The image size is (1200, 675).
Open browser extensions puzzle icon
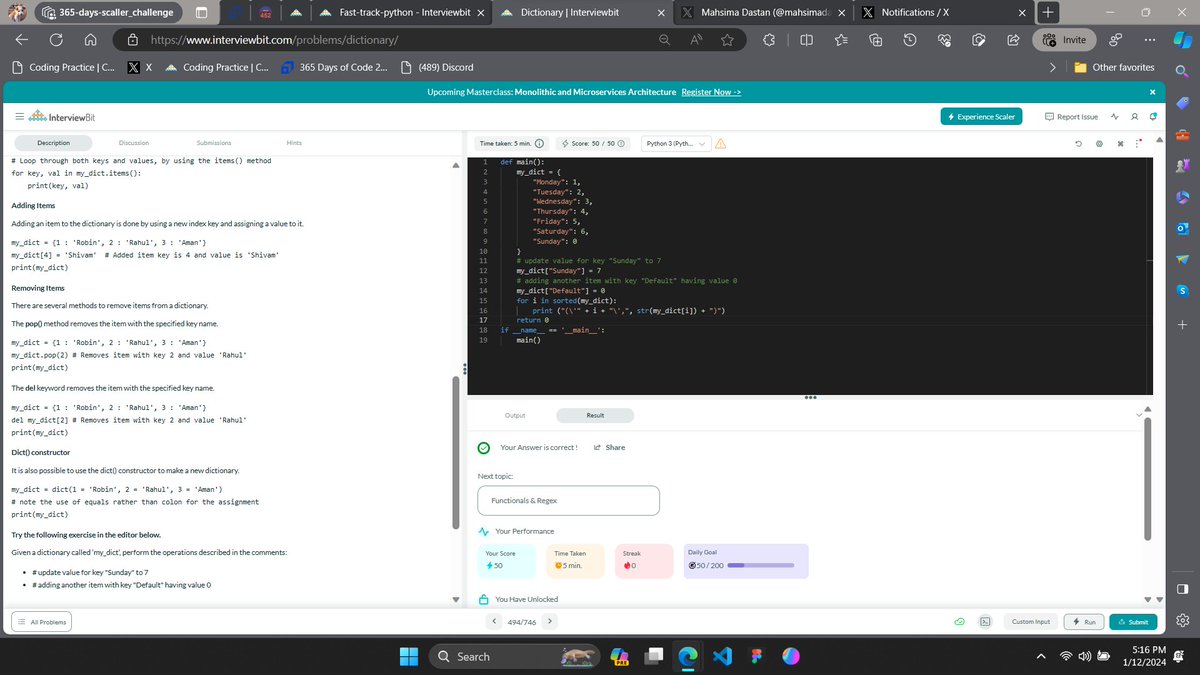point(769,40)
